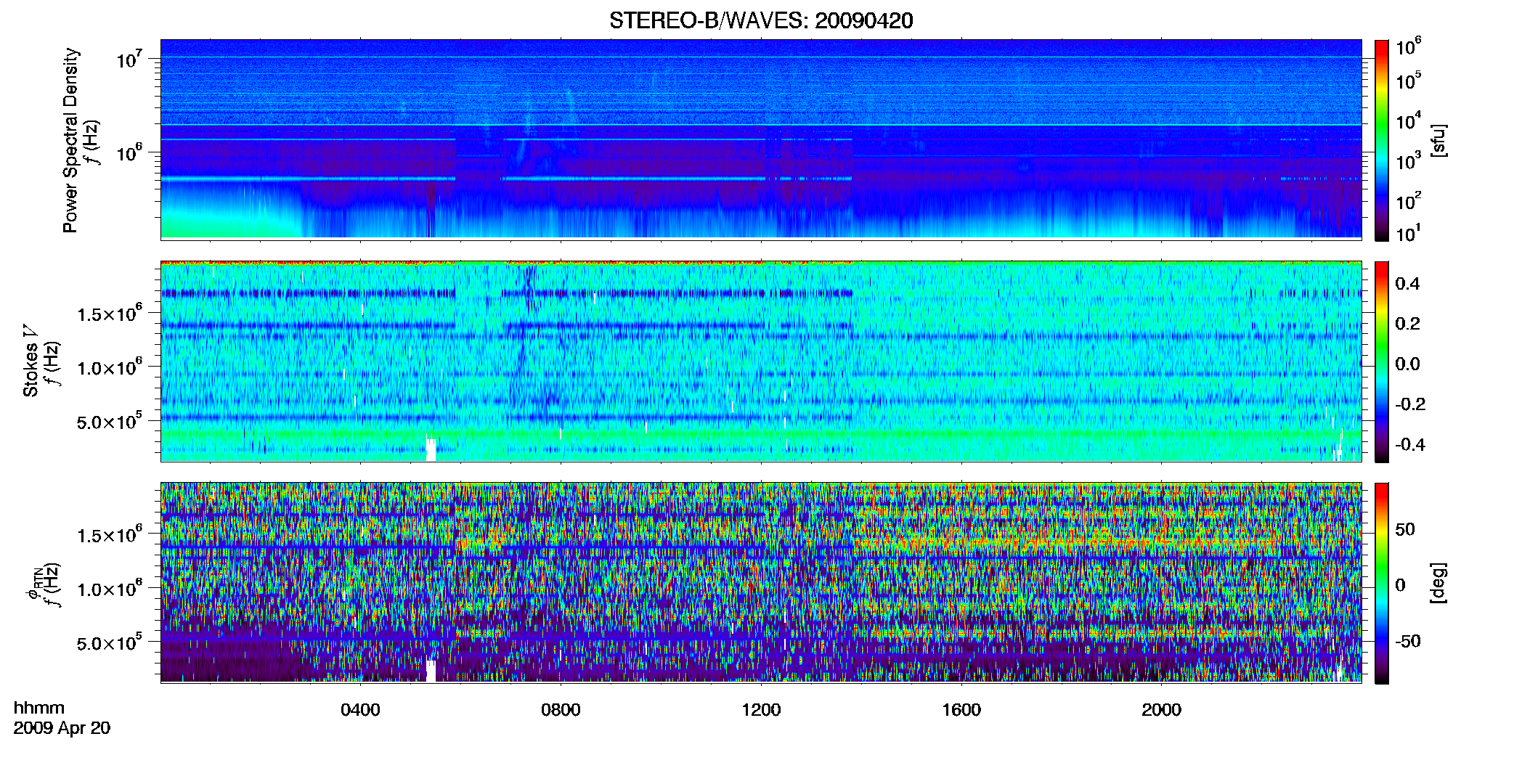The width and height of the screenshot is (1522, 784).
Task: Click the "0400" time tick label
Action: tap(360, 710)
